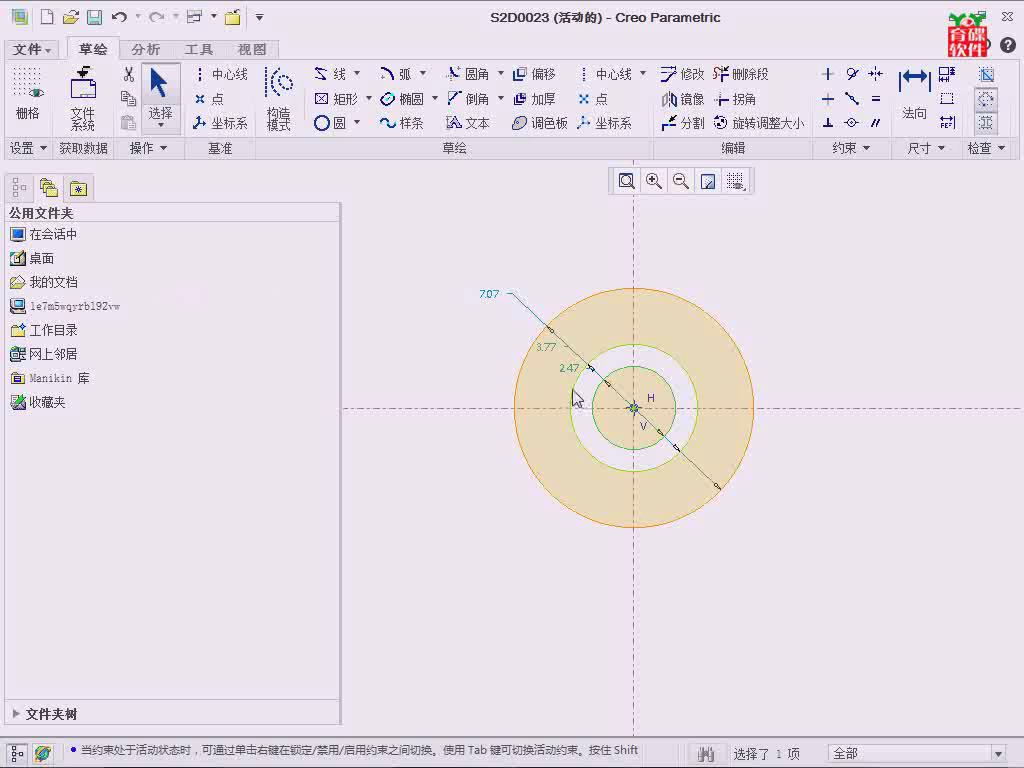Apply the vertical constraint icon
This screenshot has height=768, width=1024.
coord(827,74)
